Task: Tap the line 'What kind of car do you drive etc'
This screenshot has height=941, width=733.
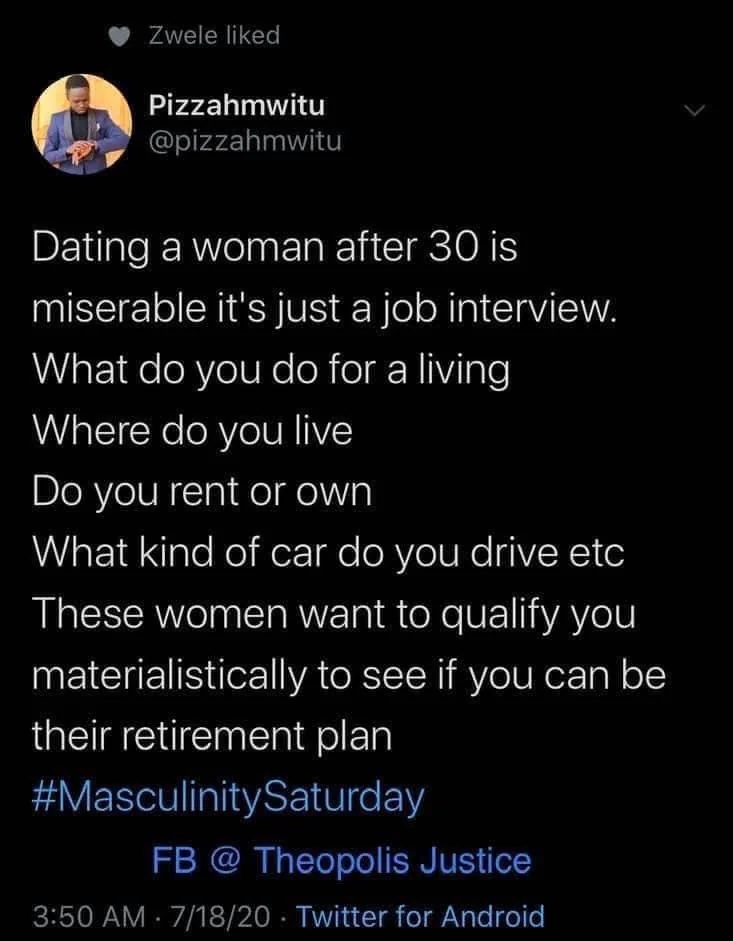Action: point(328,553)
